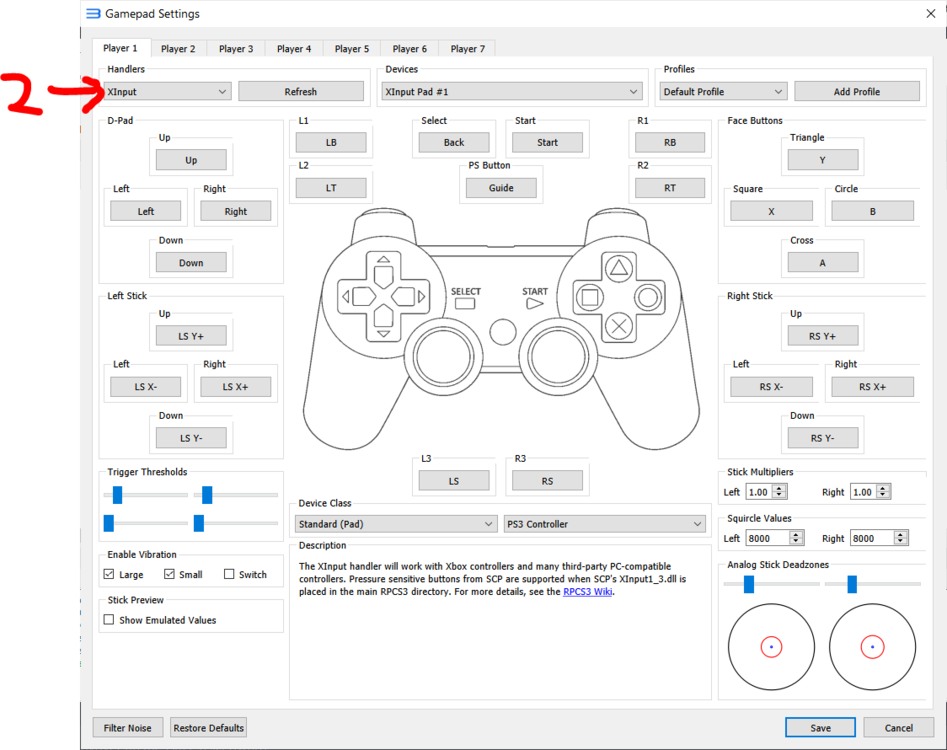Click the L3 mapping button labeled LS
Screen dimensions: 947x750
[x=453, y=481]
